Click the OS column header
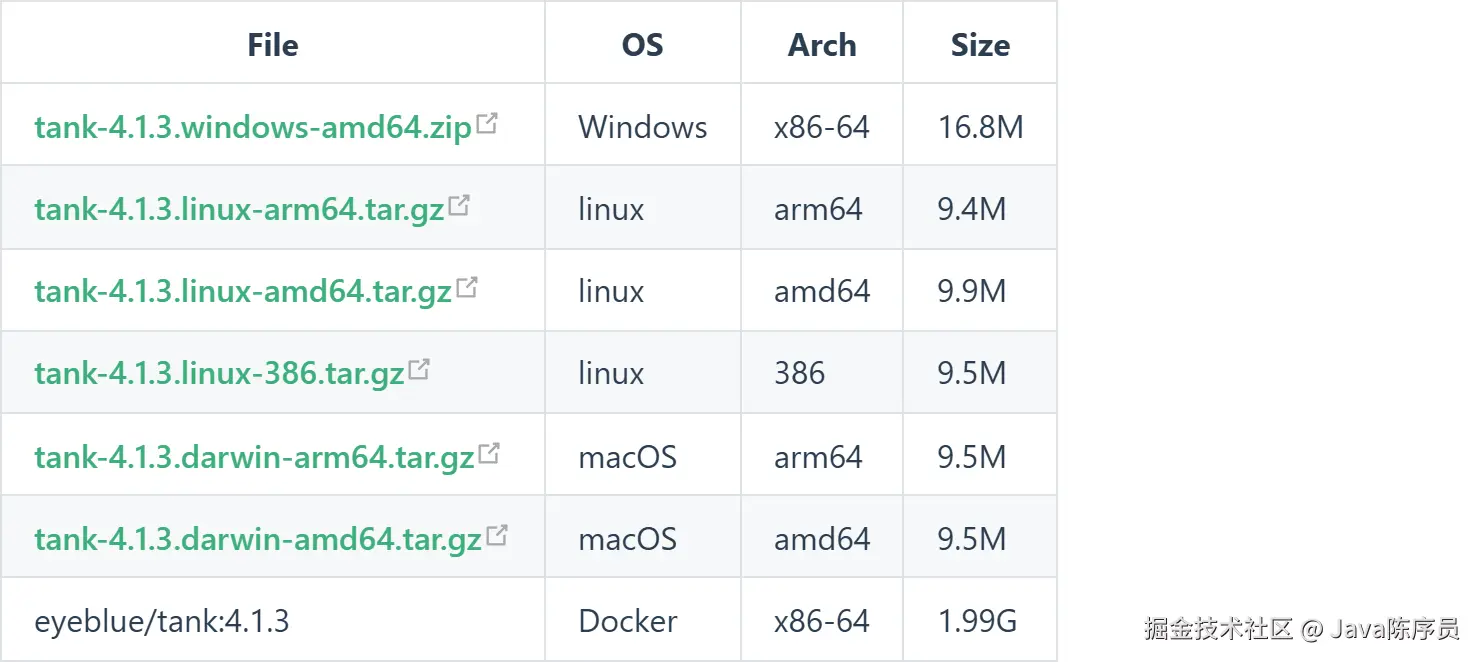Image resolution: width=1480 pixels, height=662 pixels. point(642,45)
